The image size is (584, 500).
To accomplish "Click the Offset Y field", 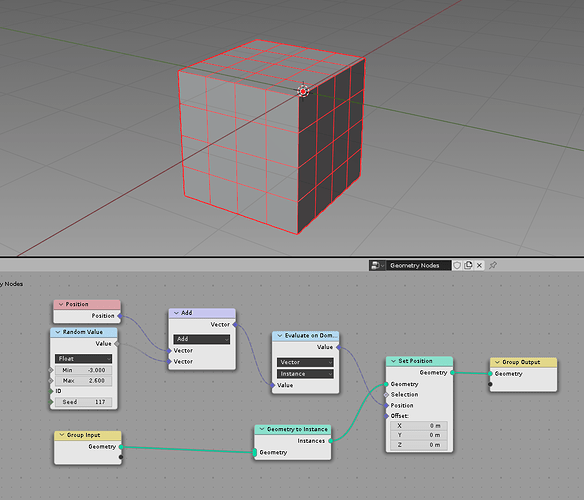I will point(419,435).
